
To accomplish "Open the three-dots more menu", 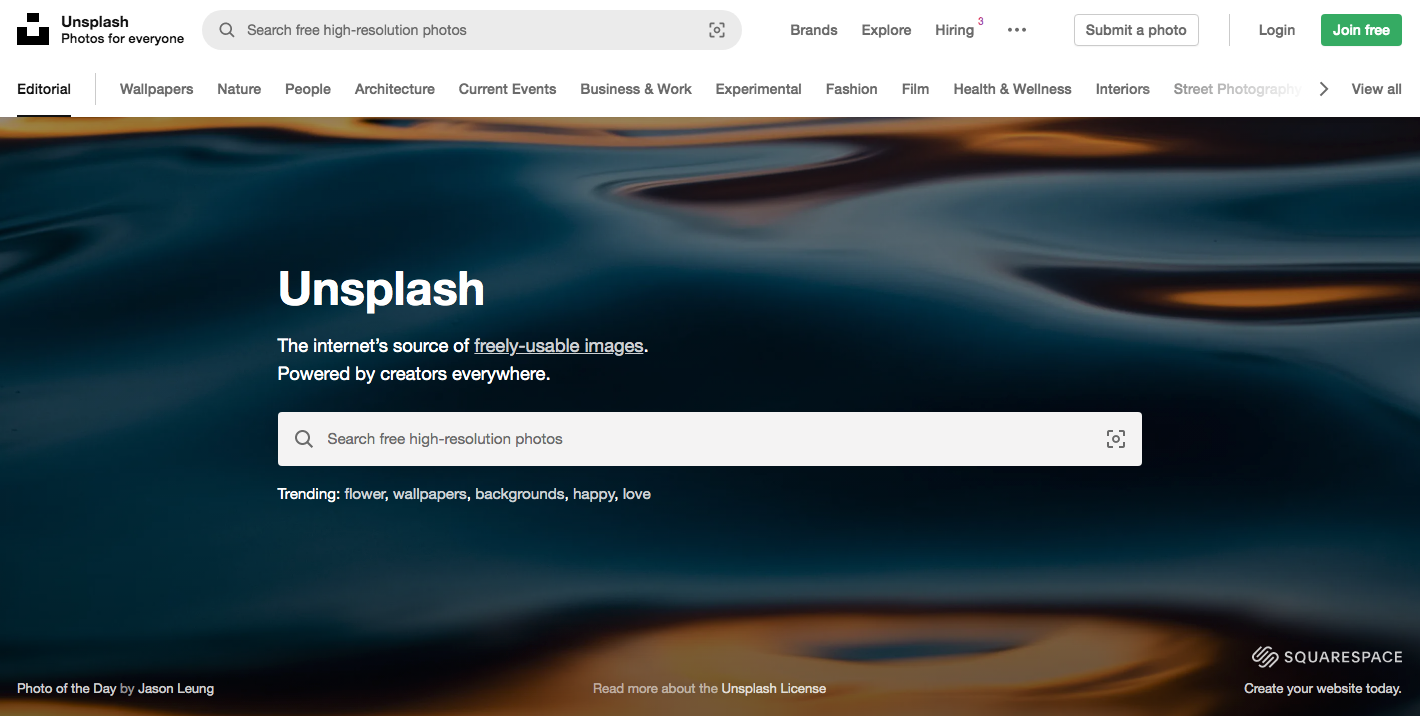I will click(1017, 30).
